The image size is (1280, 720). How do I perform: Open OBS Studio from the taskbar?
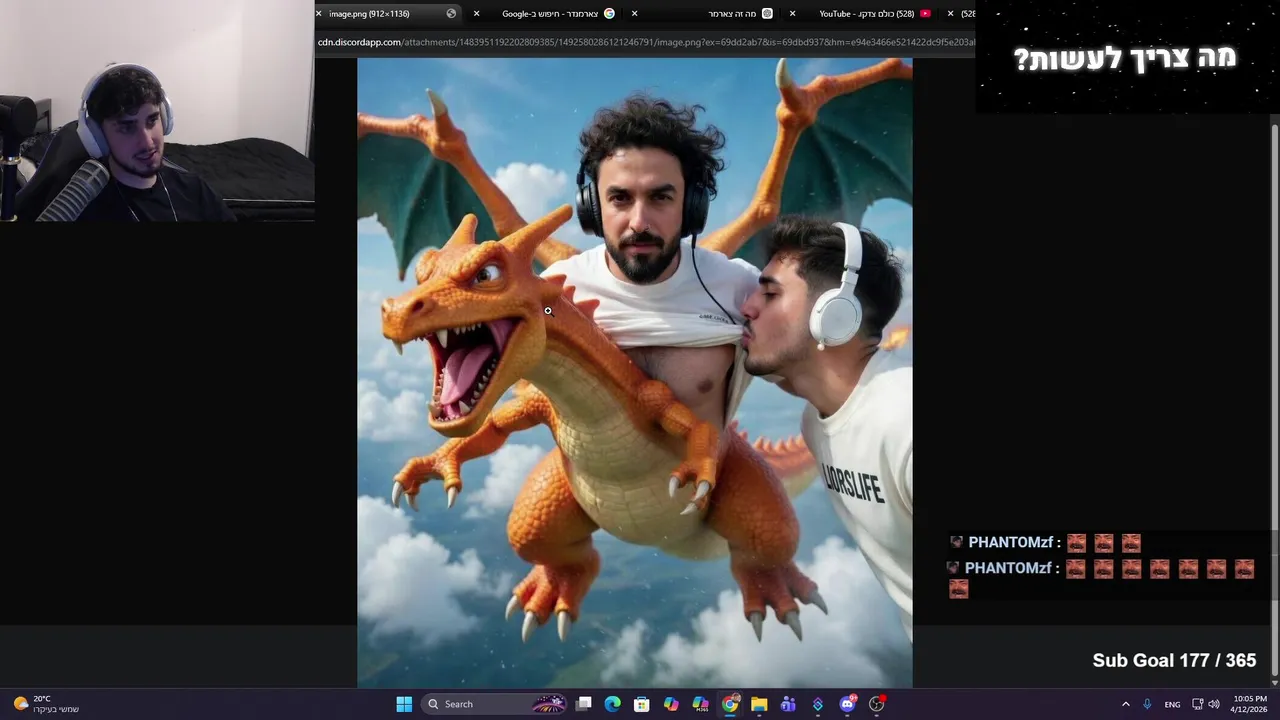pos(877,704)
